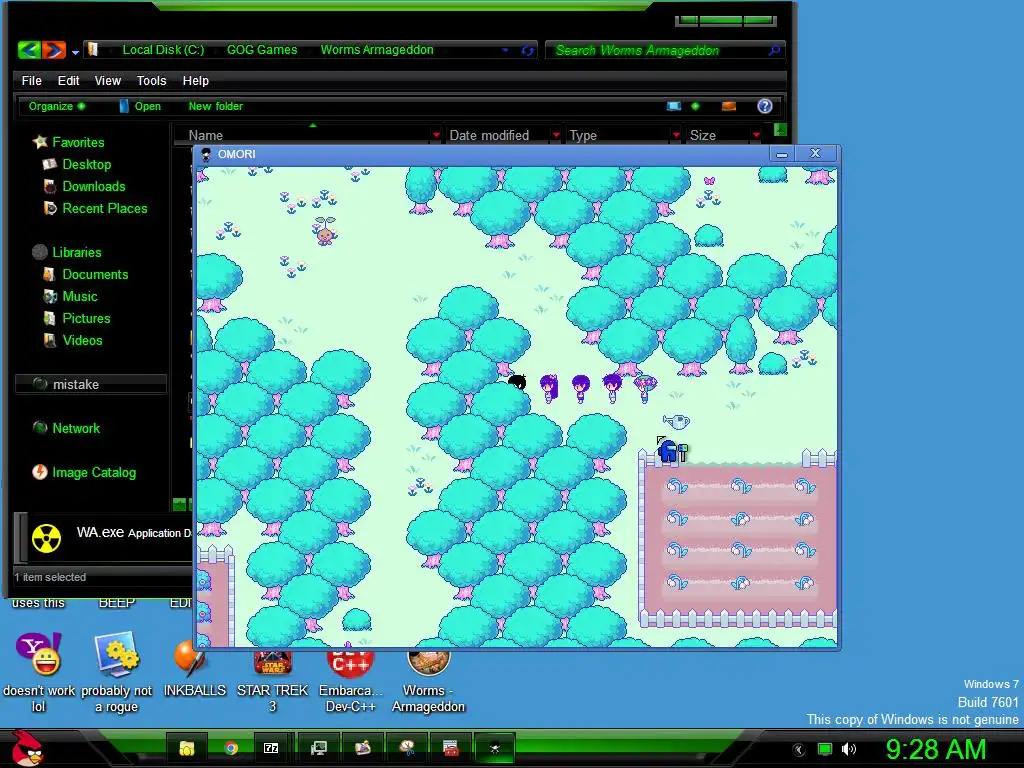This screenshot has height=768, width=1024.
Task: Click the OMORI taskbar button
Action: click(495, 748)
